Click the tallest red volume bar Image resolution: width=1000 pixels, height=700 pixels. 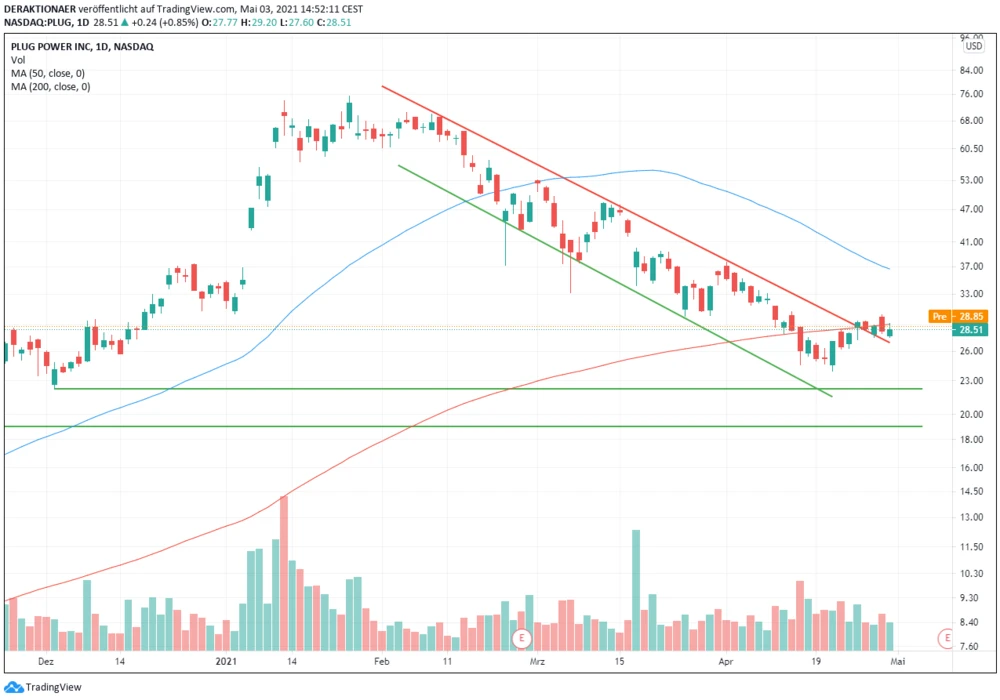(284, 572)
